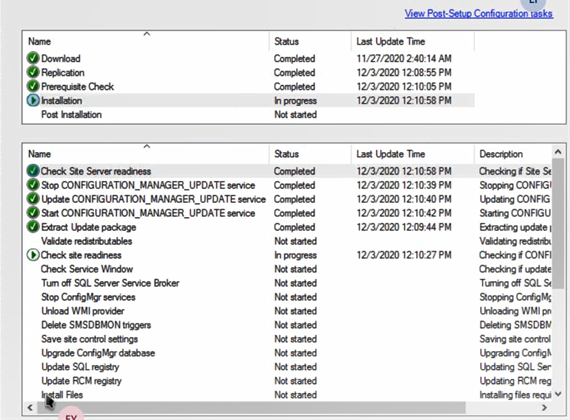Screen dimensions: 570x420
Task: Sort lower list by Last Update Time header
Action: [413, 154]
